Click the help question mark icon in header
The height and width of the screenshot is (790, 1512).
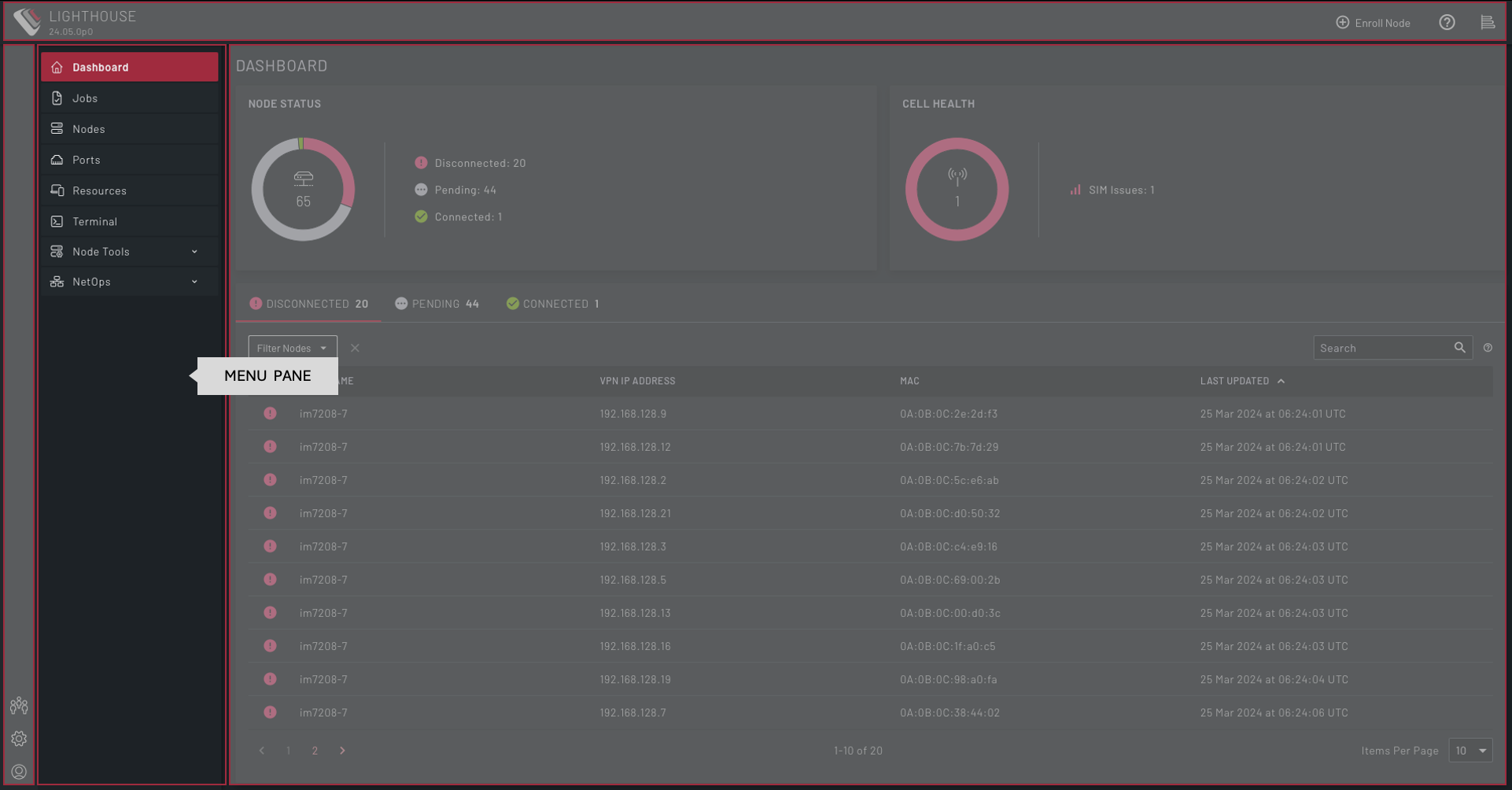pyautogui.click(x=1447, y=23)
